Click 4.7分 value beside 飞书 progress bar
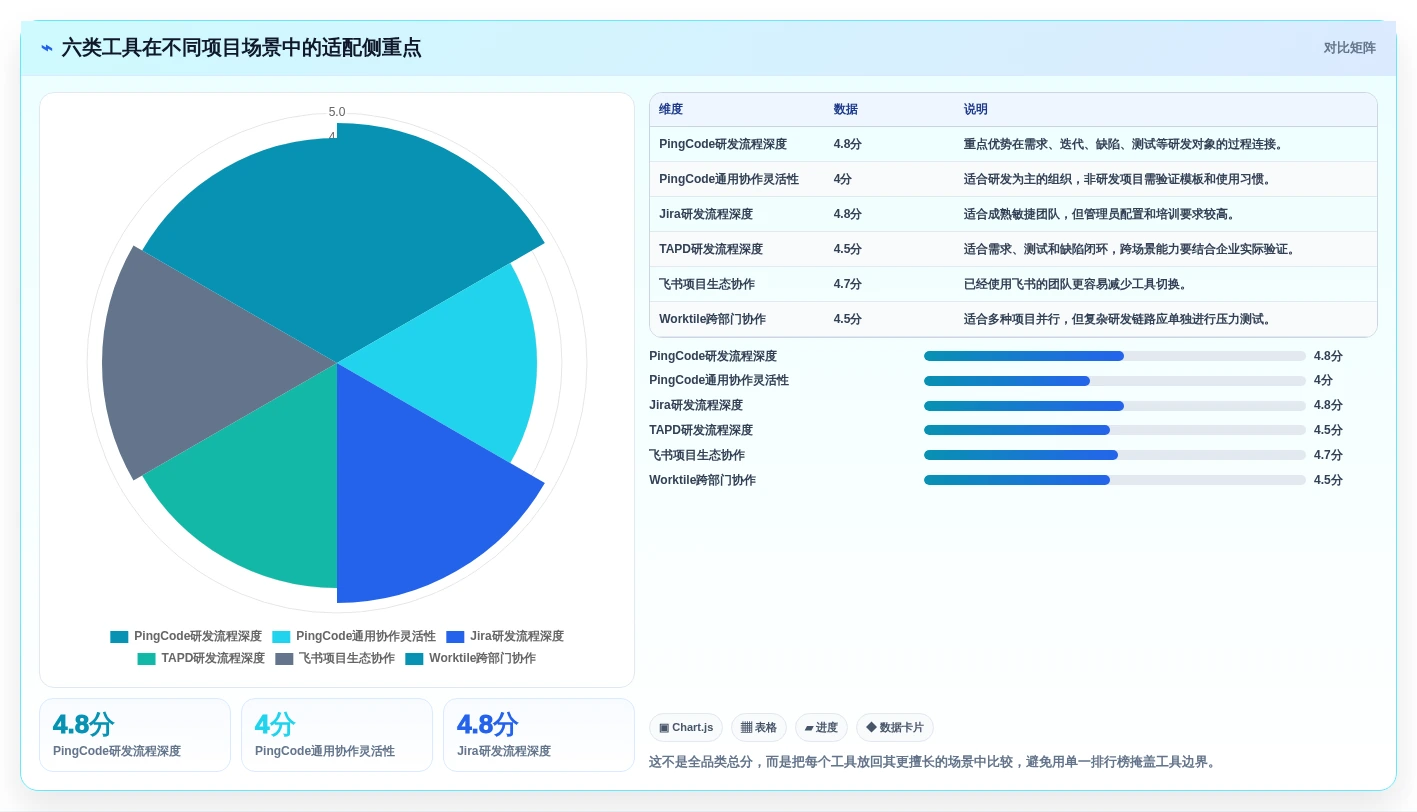 tap(1328, 455)
